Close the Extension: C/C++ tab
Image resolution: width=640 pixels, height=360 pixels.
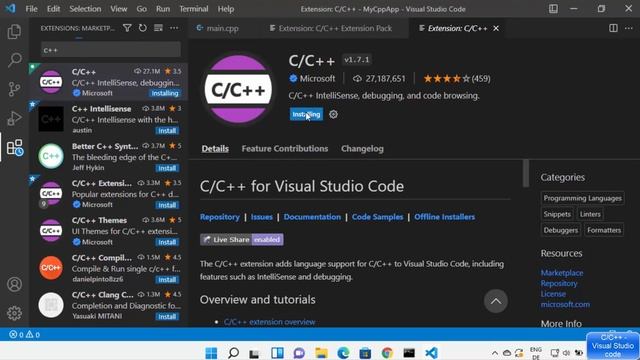496,28
